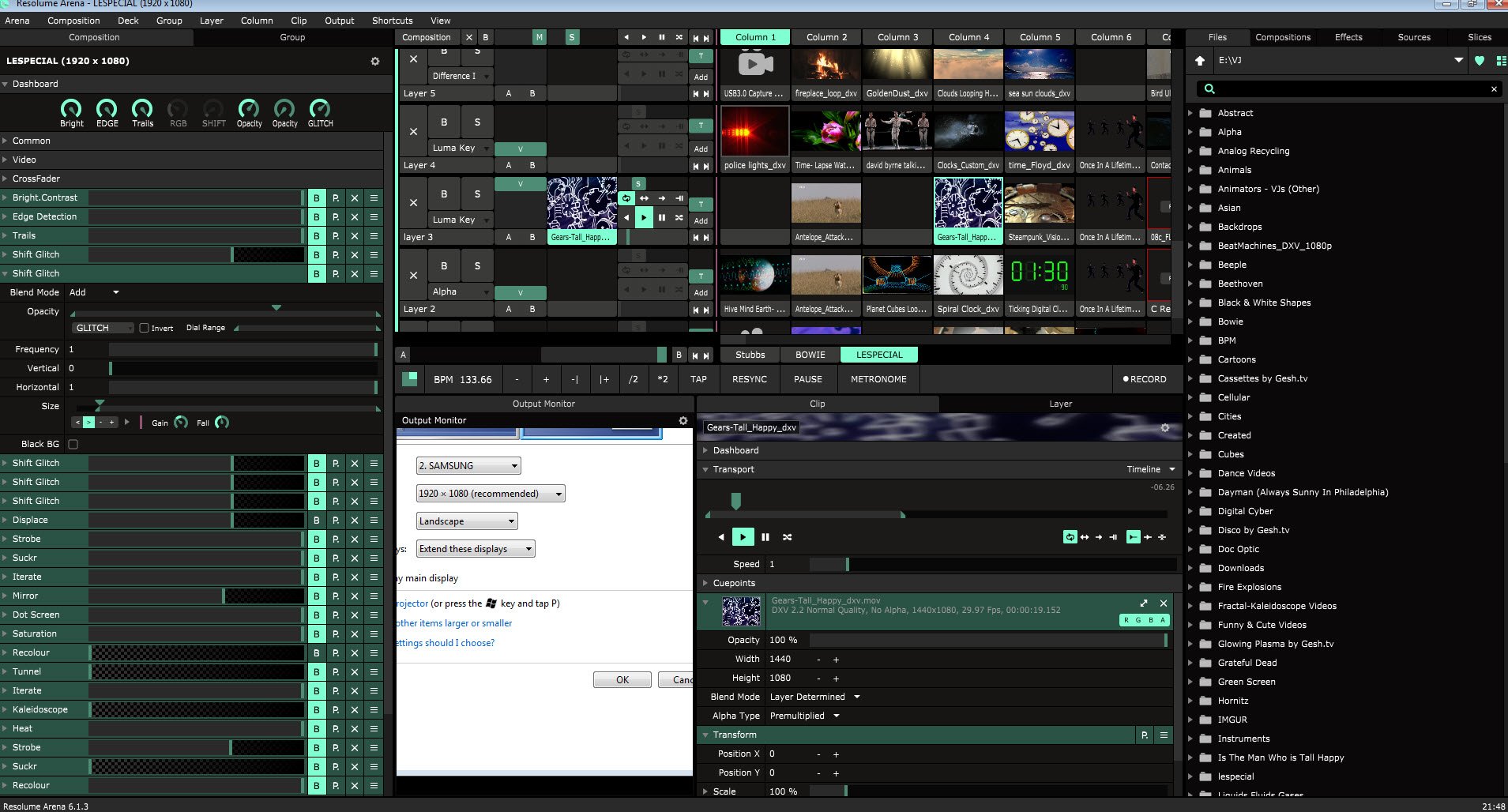The image size is (1508, 812).
Task: Close the Gears-Tall_Happy_dxv.mov source with X
Action: (1163, 603)
